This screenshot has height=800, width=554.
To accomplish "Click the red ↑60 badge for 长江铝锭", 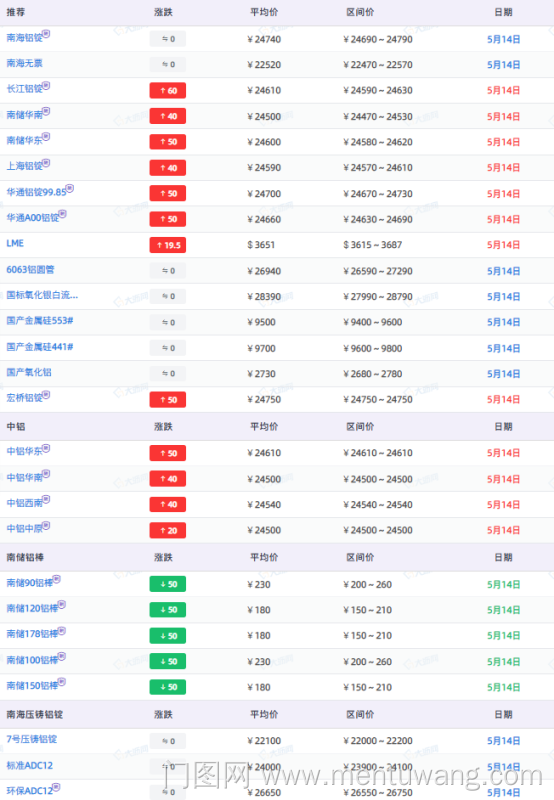I will point(168,91).
